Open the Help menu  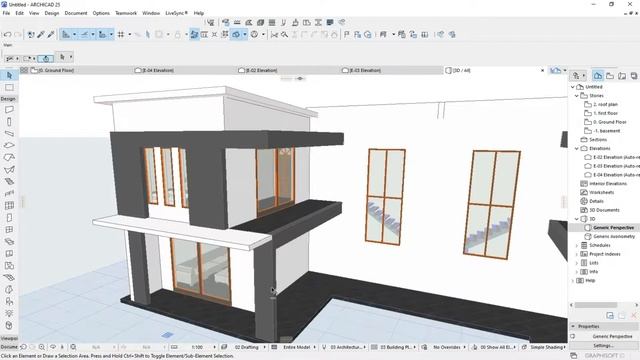coord(199,13)
